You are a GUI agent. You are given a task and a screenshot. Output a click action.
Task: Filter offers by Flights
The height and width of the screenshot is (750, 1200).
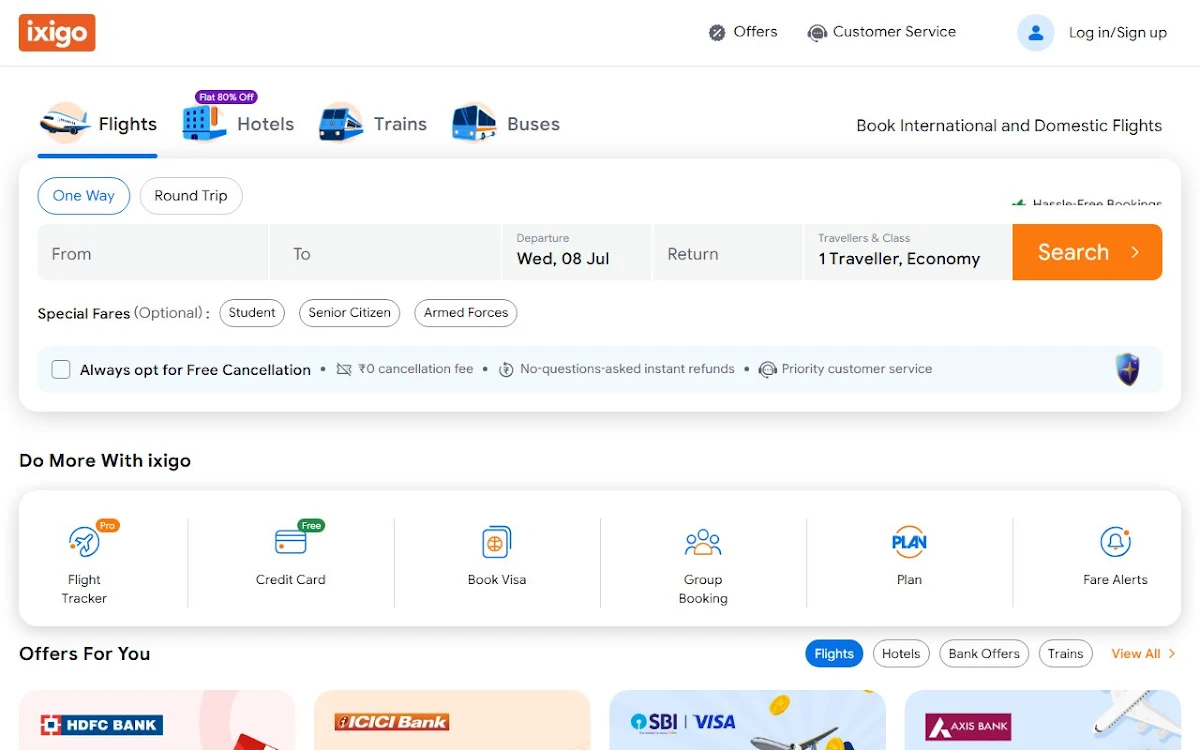click(834, 654)
